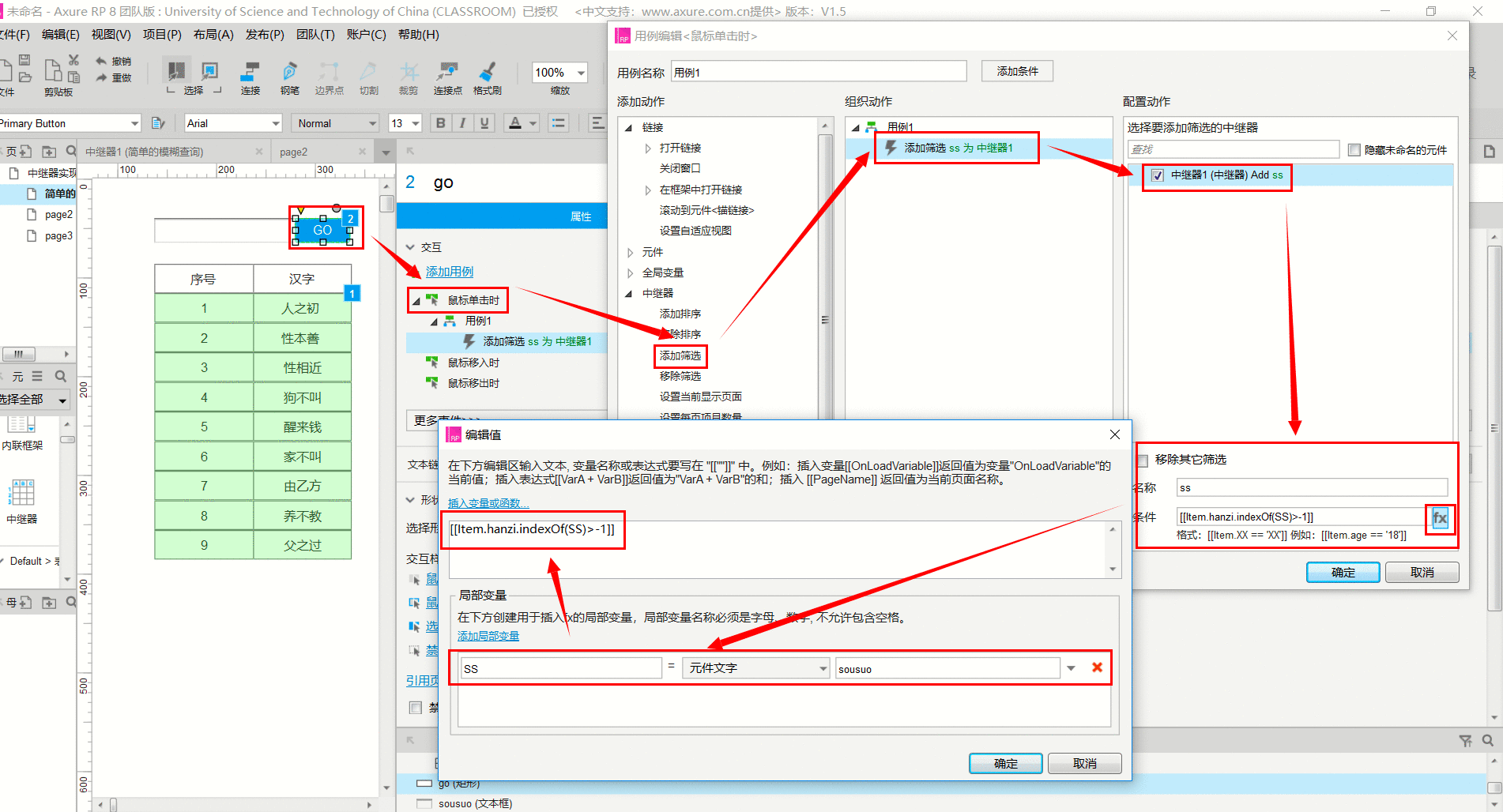
Task: Uncheck 中继器1 (中继器) Add ss checkbox
Action: (1157, 175)
